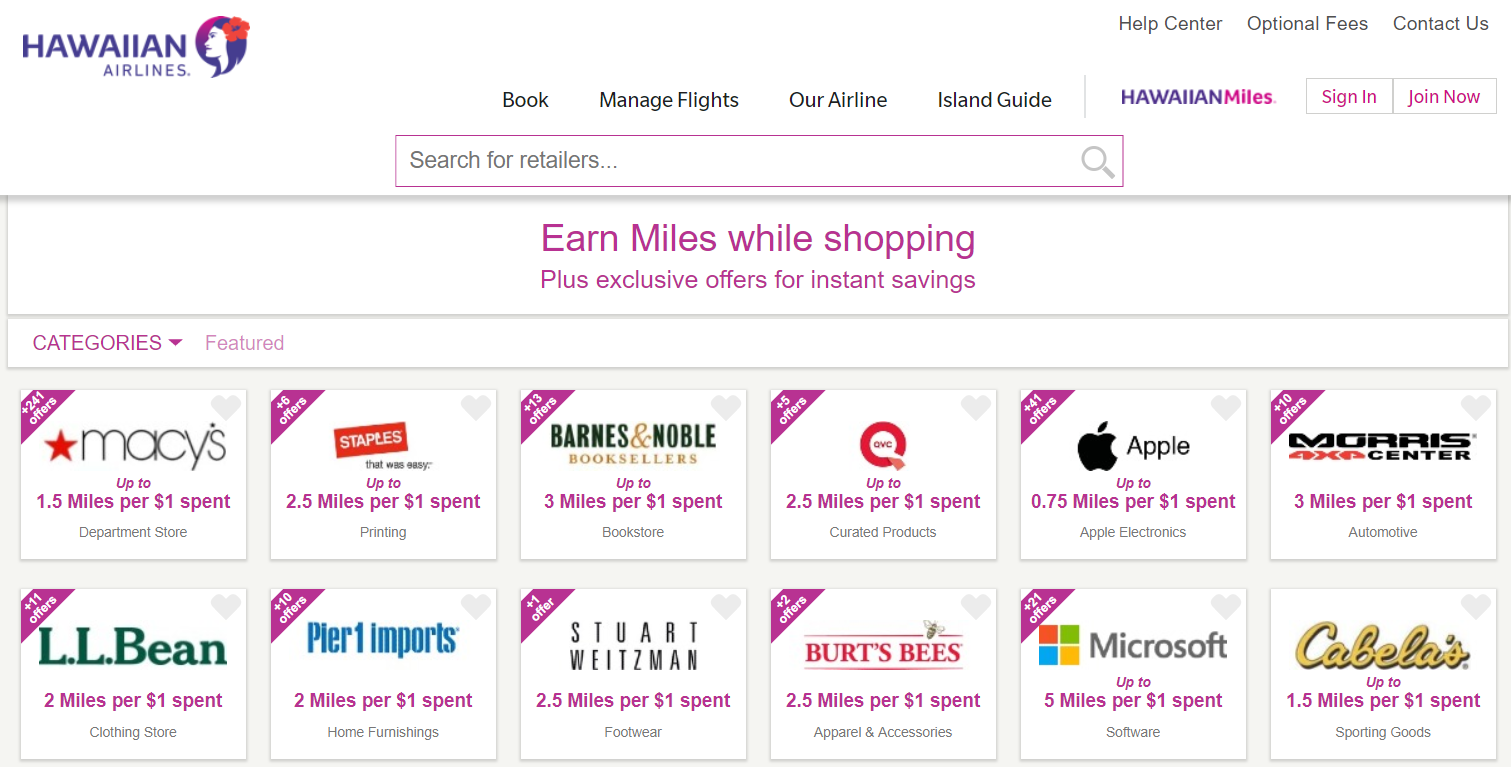Favorite Macy's with the heart icon
This screenshot has height=767, width=1511.
click(x=226, y=407)
